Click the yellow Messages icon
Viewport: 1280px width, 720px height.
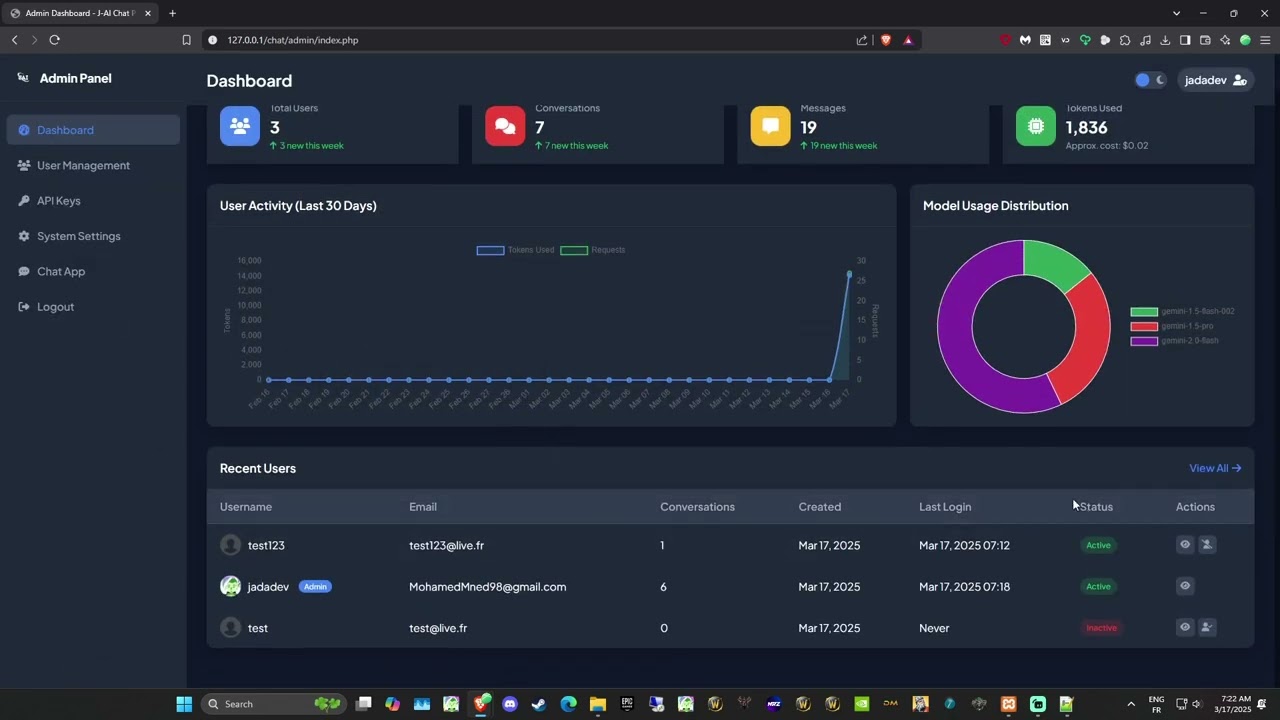point(770,126)
